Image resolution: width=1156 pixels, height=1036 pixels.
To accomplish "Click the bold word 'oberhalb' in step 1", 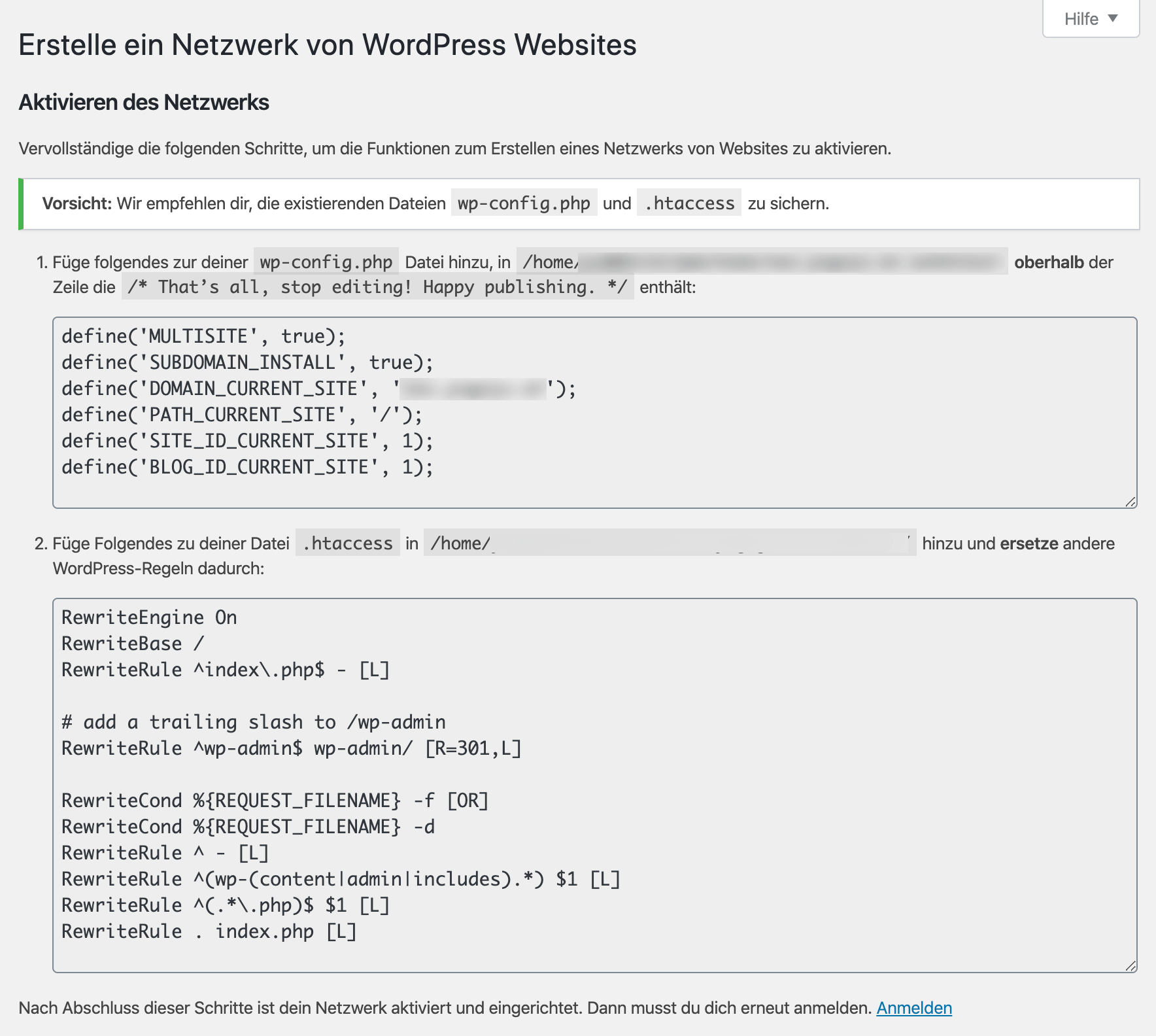I will click(1049, 262).
